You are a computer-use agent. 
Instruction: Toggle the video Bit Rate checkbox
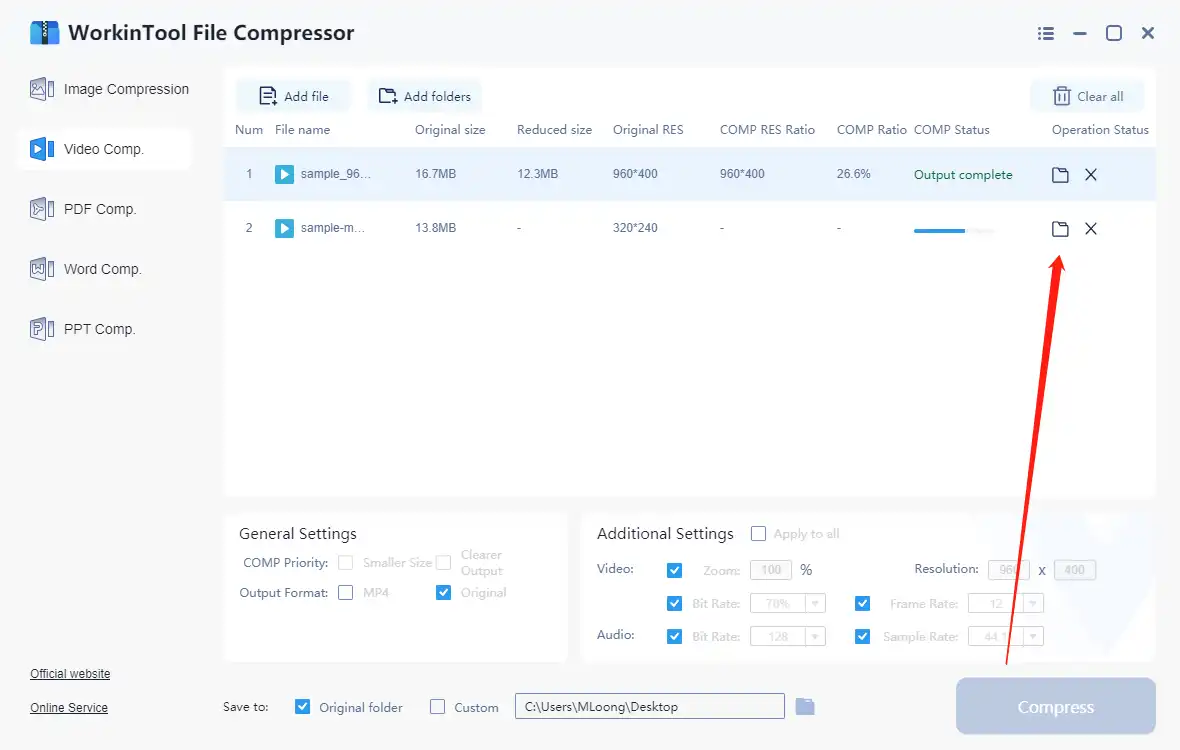(674, 603)
